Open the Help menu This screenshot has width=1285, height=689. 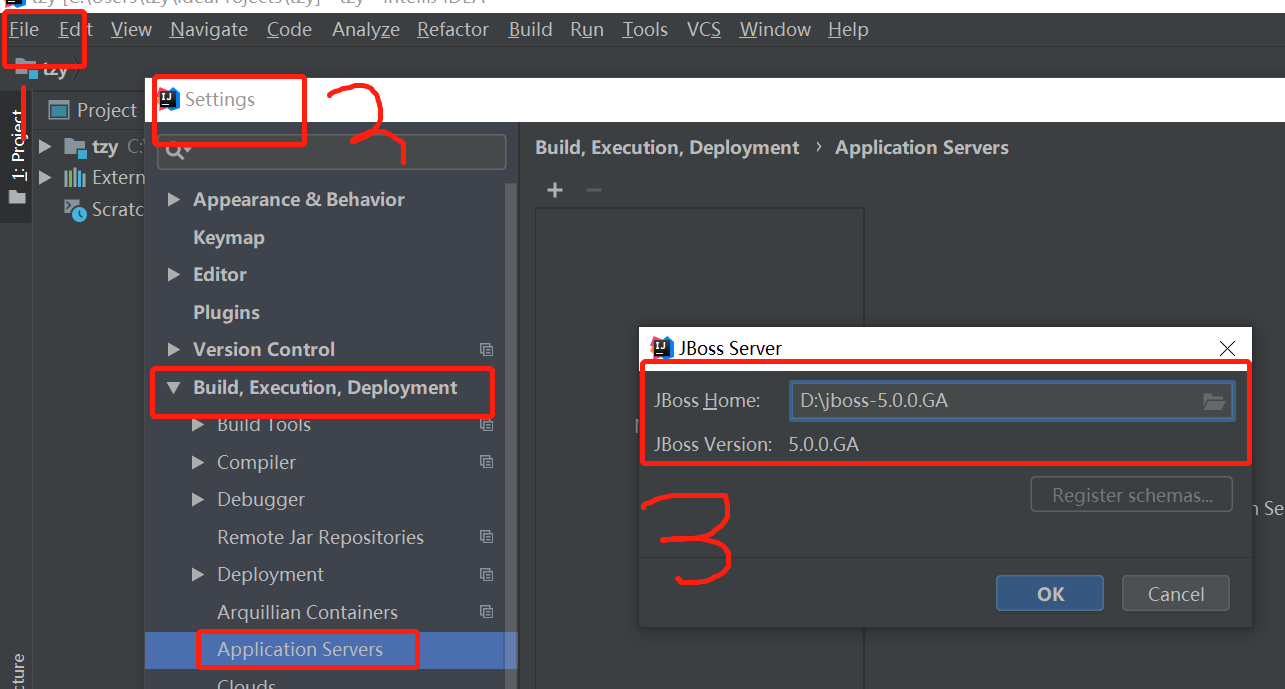coord(848,30)
